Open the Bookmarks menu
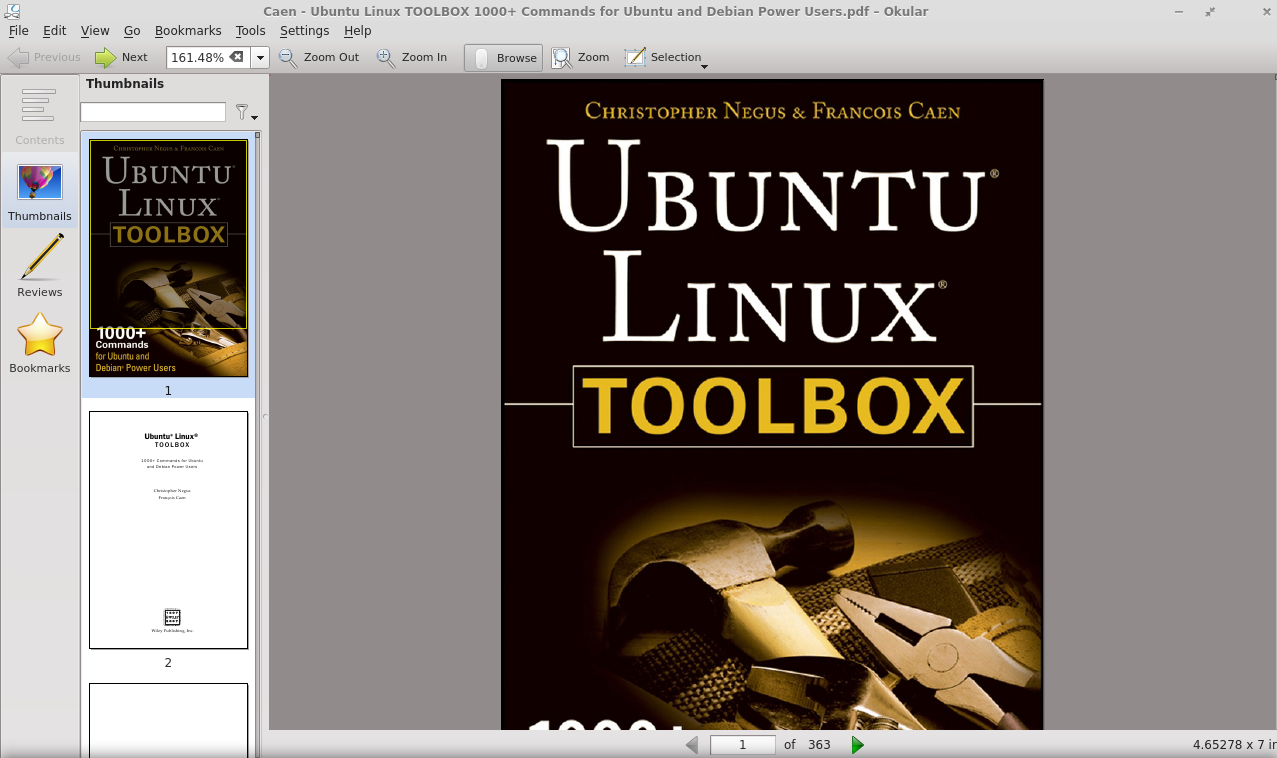The image size is (1277, 758). [188, 31]
